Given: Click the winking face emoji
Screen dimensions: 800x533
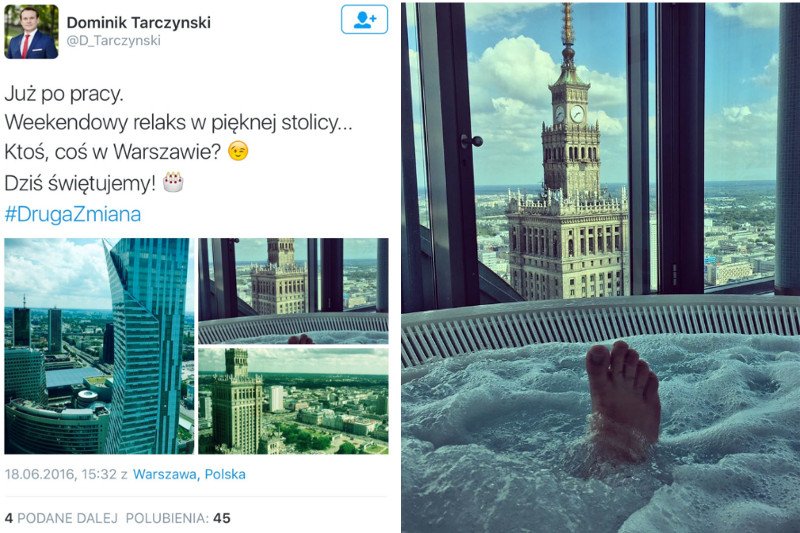Looking at the screenshot, I should tap(238, 151).
